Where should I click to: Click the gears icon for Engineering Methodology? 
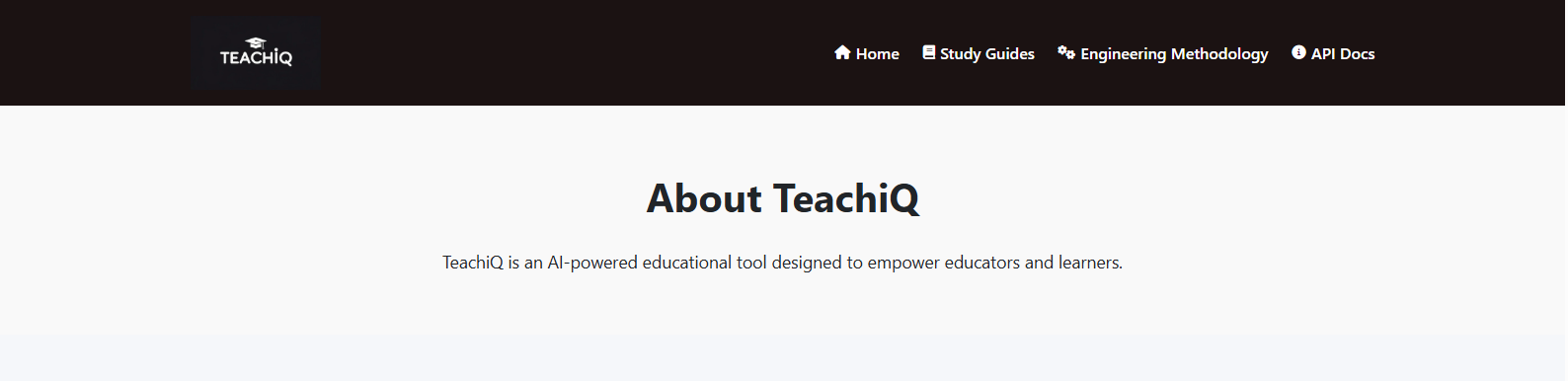[1066, 52]
